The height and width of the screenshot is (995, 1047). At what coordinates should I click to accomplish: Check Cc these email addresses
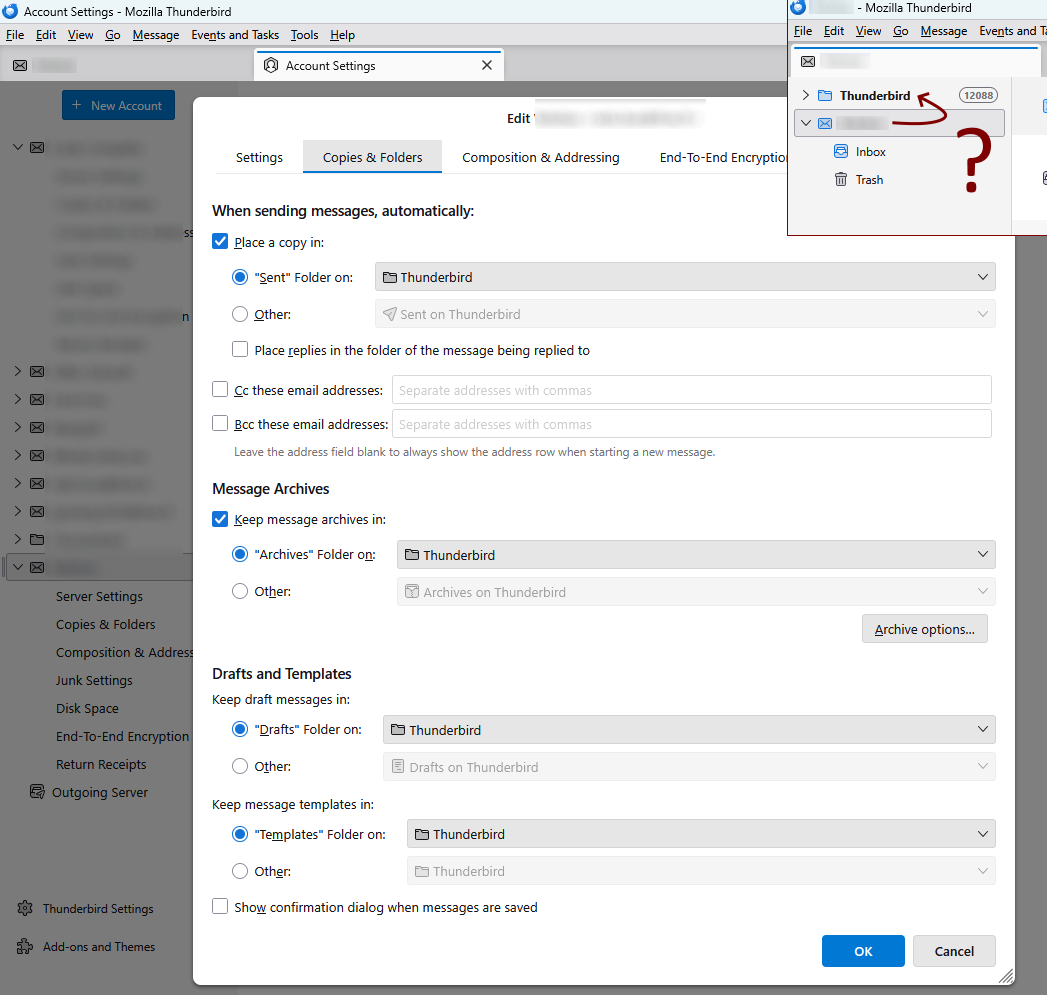[220, 389]
